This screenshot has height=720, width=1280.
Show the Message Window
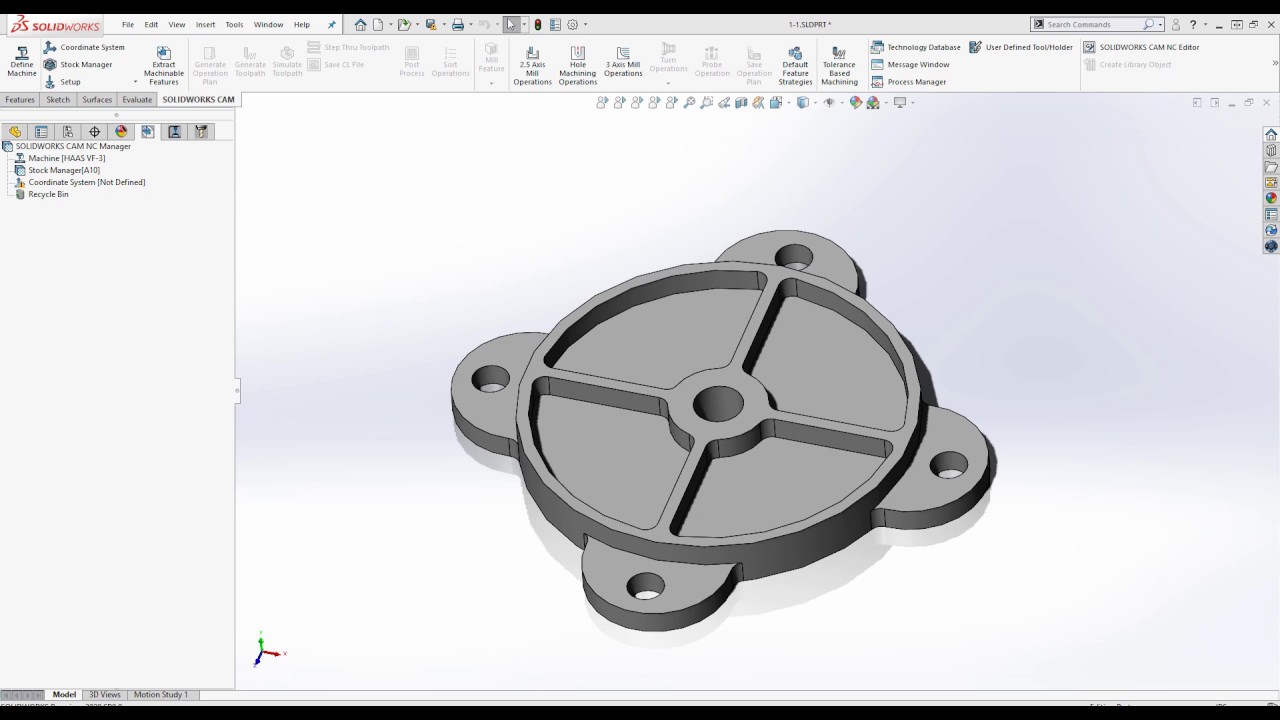[x=910, y=64]
